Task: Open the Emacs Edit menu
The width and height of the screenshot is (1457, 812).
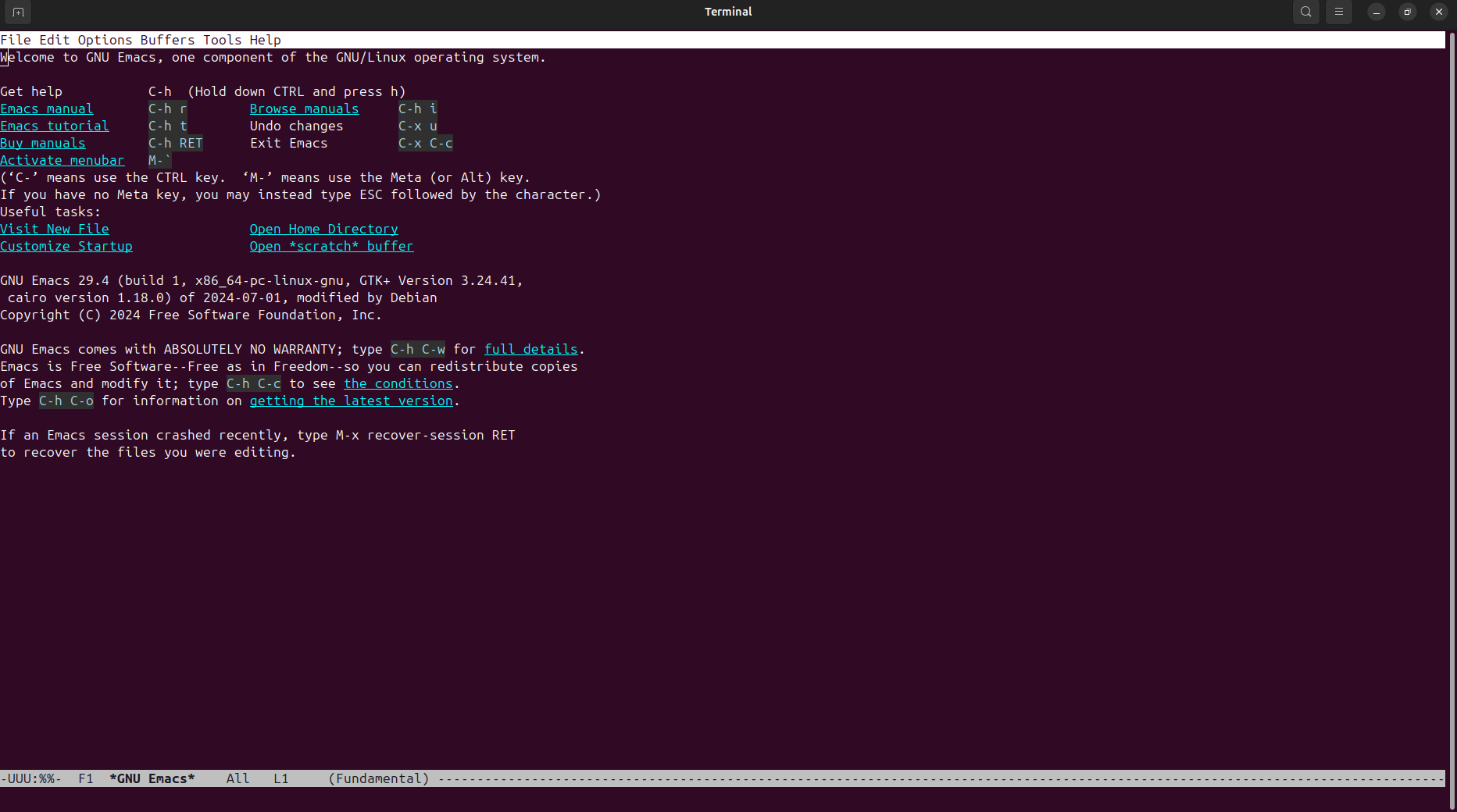Action: pyautogui.click(x=55, y=40)
